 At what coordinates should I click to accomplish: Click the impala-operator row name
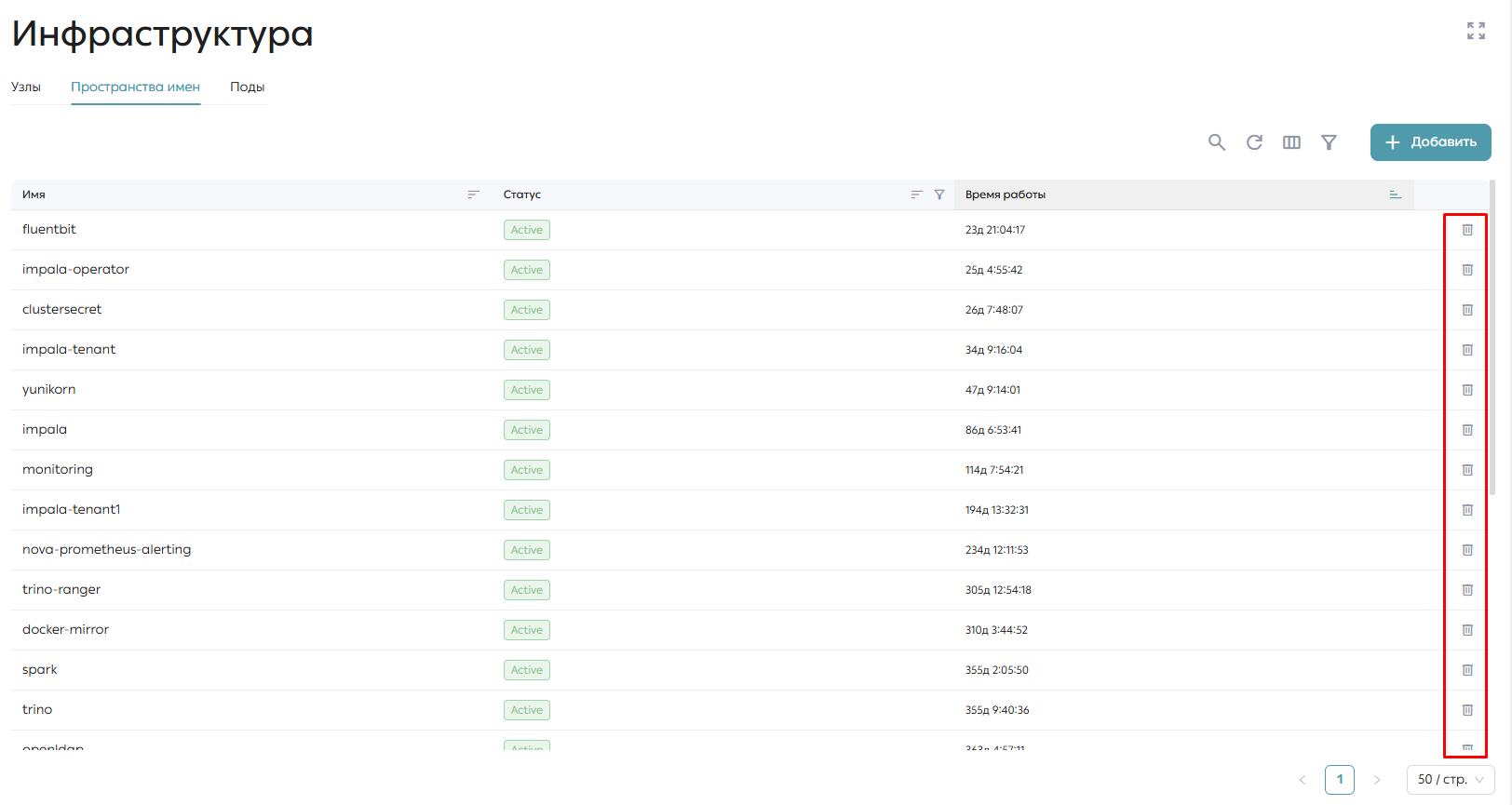pyautogui.click(x=75, y=270)
